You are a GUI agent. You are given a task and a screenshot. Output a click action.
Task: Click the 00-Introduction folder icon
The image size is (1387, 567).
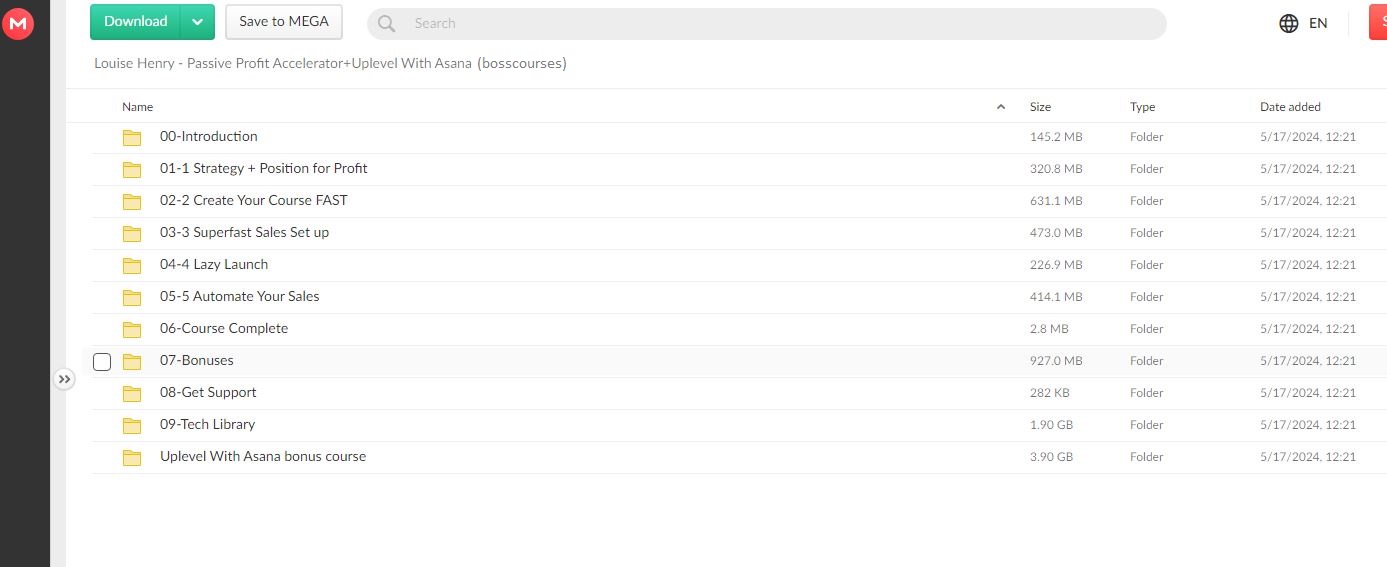[132, 137]
